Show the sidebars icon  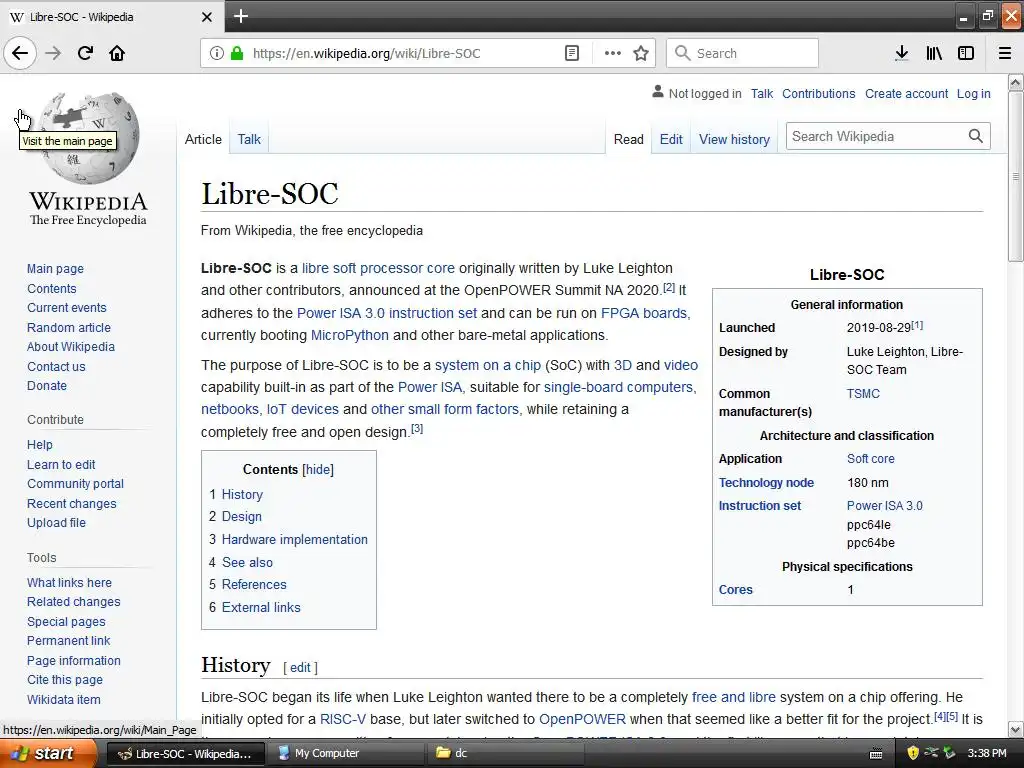tap(966, 53)
